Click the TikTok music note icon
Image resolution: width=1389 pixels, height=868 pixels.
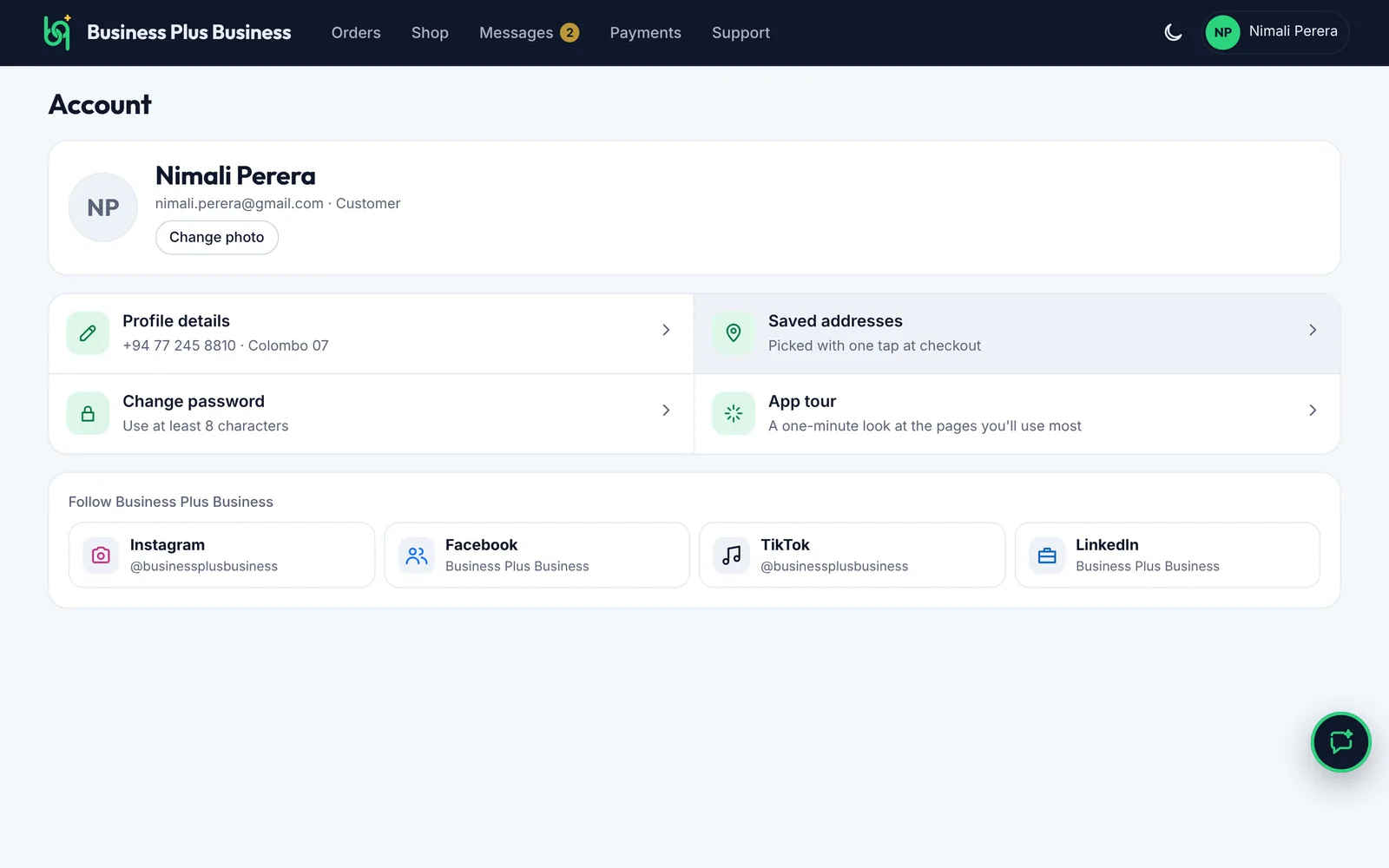732,556
